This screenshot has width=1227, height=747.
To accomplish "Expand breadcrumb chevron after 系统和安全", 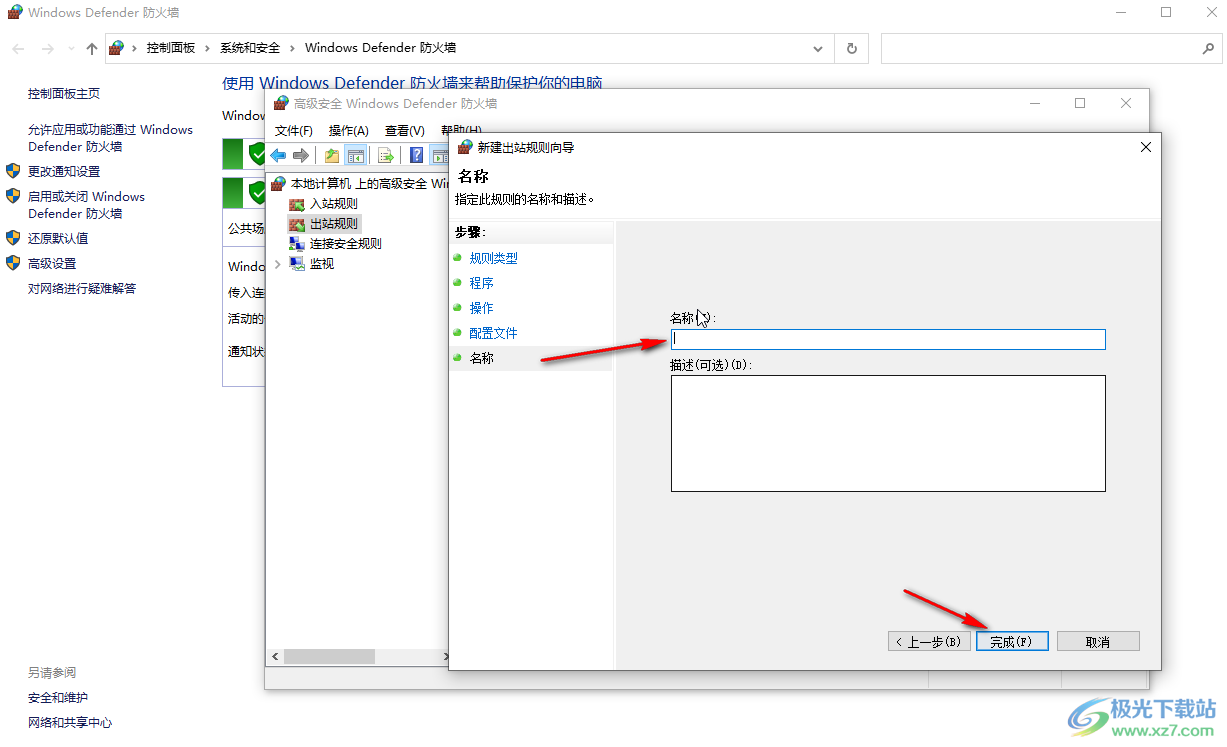I will coord(292,48).
